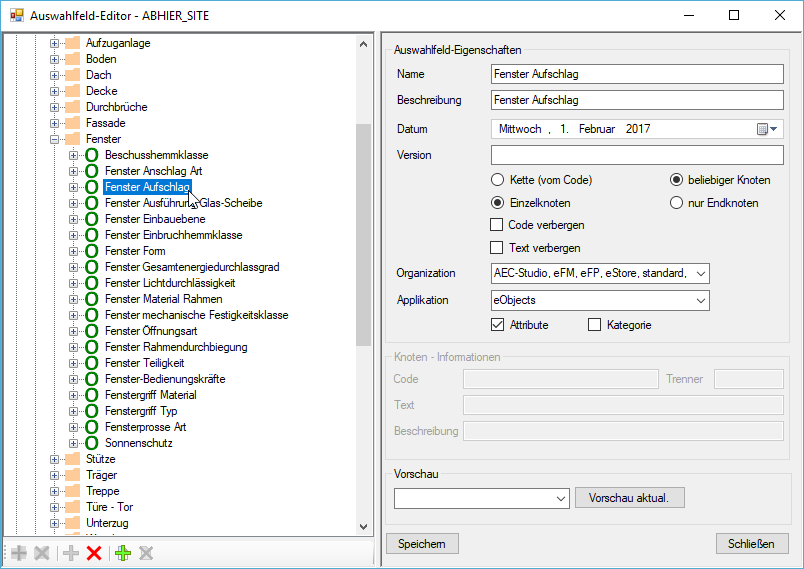Expand the Durchbrüche folder
Image resolution: width=804 pixels, height=569 pixels.
pyautogui.click(x=54, y=107)
